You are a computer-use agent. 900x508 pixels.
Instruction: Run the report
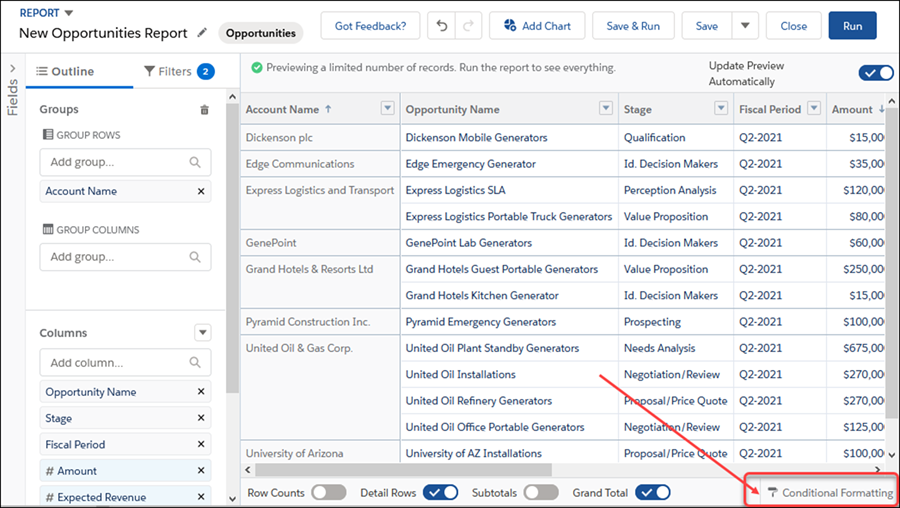pos(852,26)
